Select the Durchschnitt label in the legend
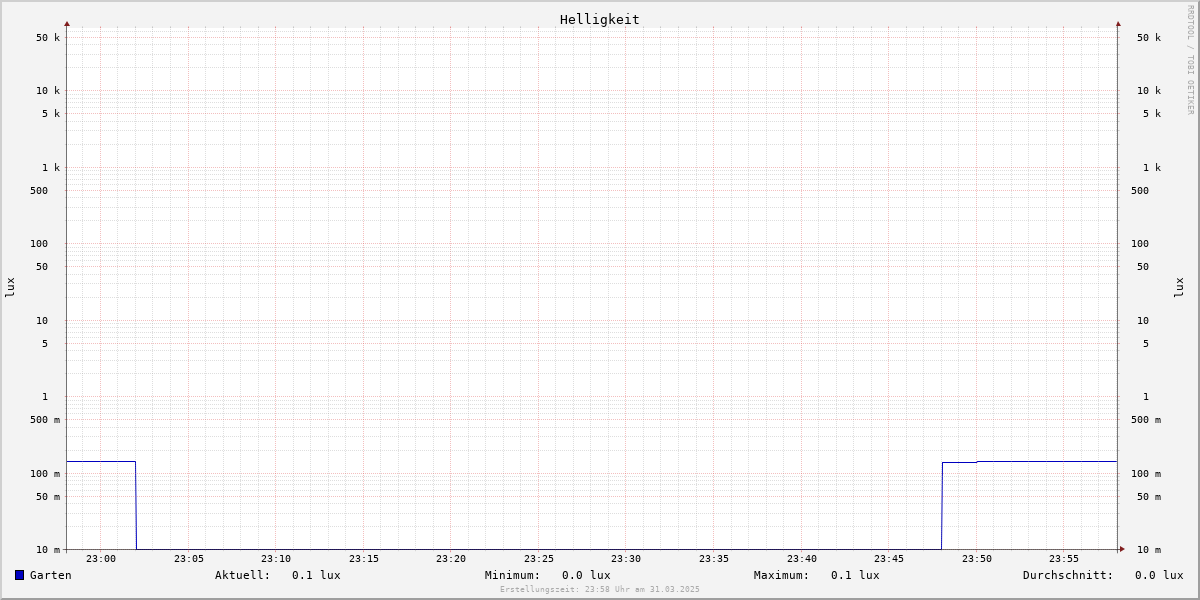This screenshot has width=1200, height=600. click(1068, 575)
